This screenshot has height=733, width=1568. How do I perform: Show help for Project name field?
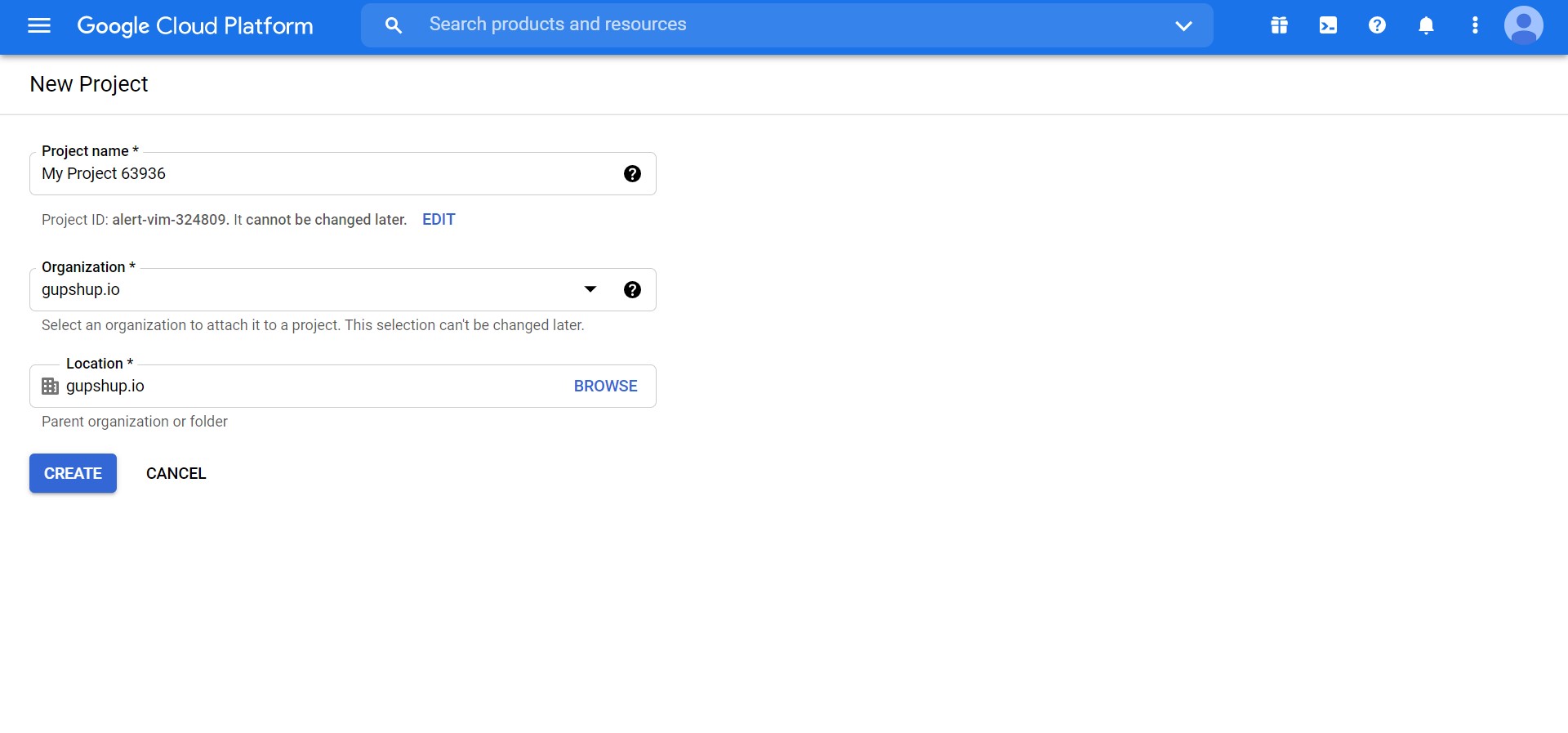[632, 173]
